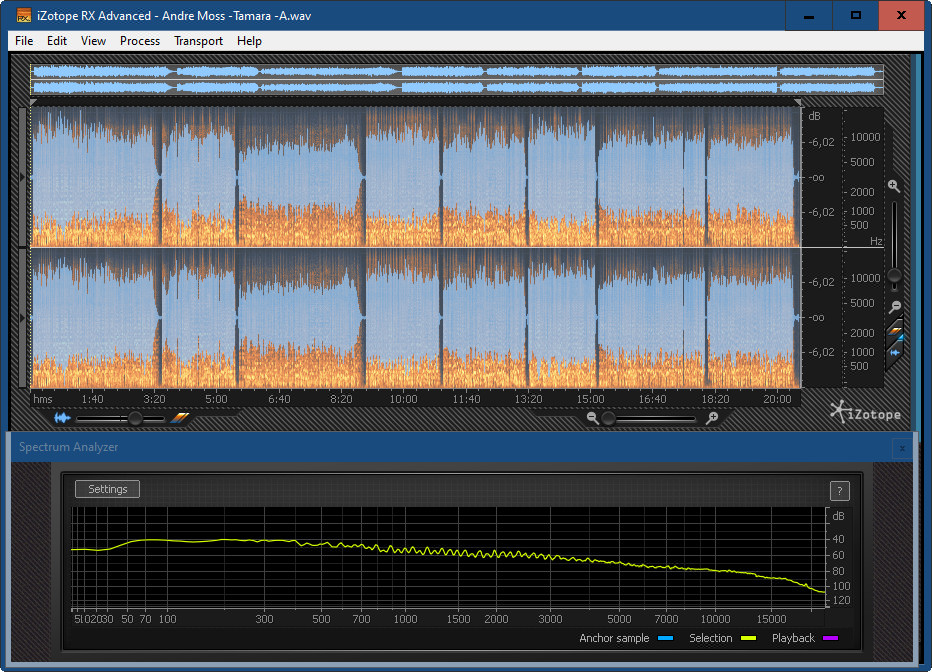Click horizontal time zoom out magnifier
Image resolution: width=932 pixels, height=672 pixels.
[593, 418]
